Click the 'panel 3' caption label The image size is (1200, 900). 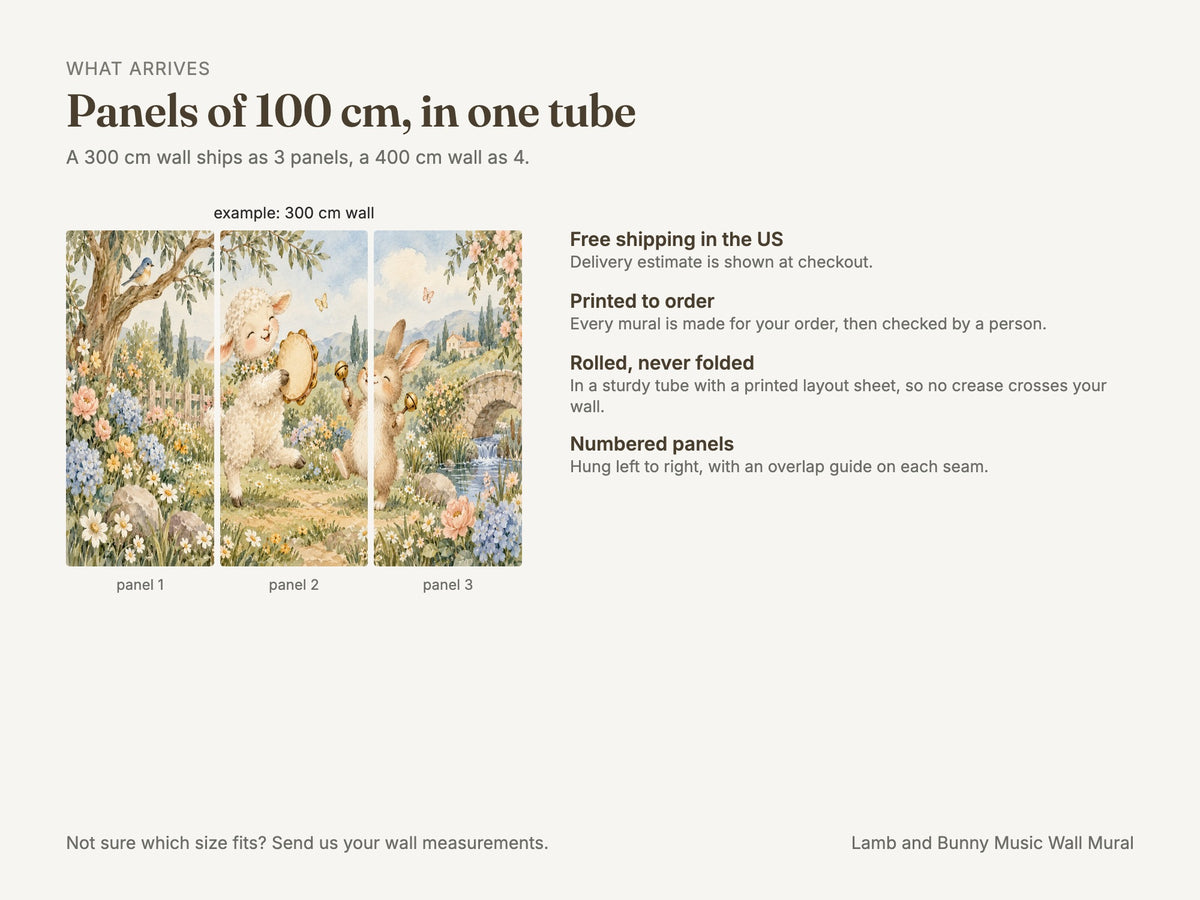pos(448,585)
